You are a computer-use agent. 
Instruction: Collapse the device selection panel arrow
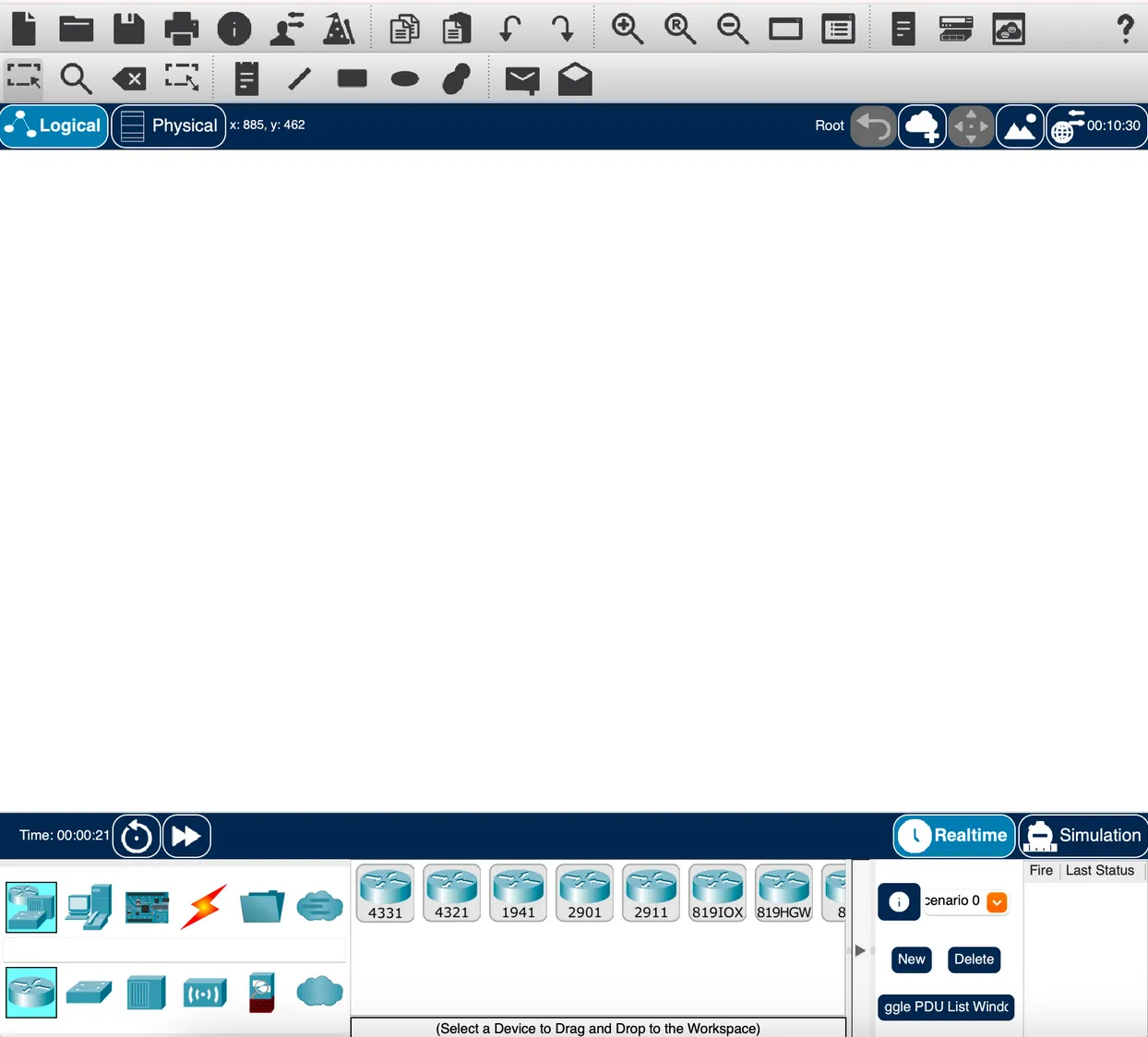pyautogui.click(x=859, y=949)
